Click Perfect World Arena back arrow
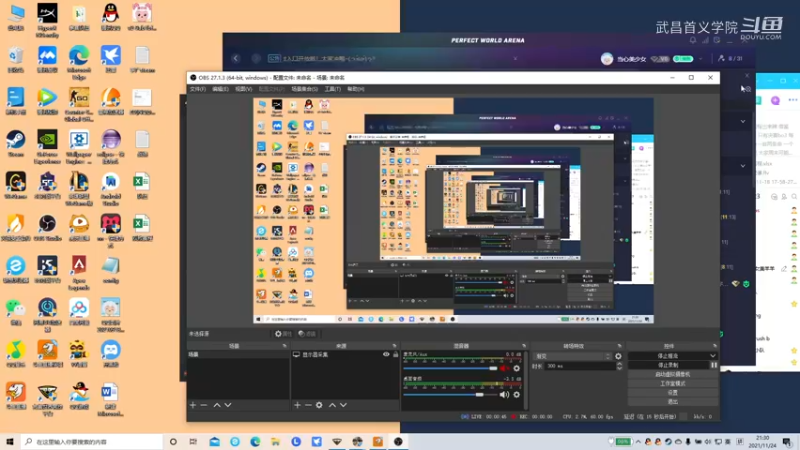 [236, 58]
